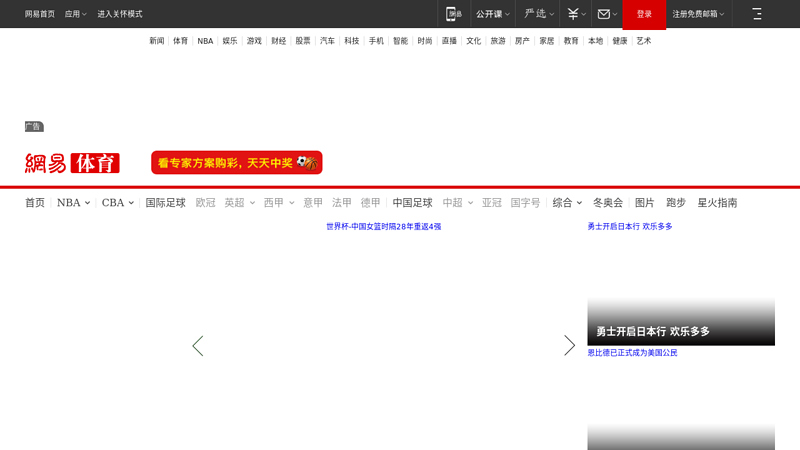Image resolution: width=800 pixels, height=450 pixels.
Task: Click the red 体育 logo badge
Action: (95, 163)
